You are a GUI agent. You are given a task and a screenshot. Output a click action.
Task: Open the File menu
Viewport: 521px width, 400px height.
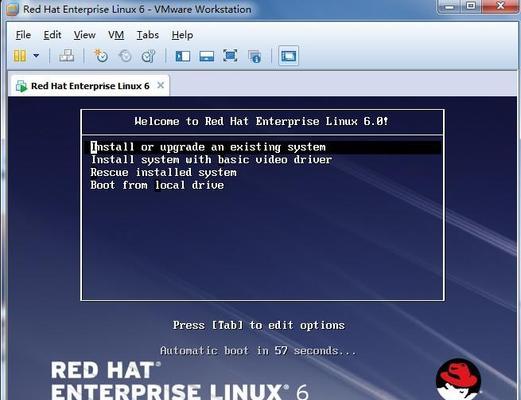[x=23, y=35]
